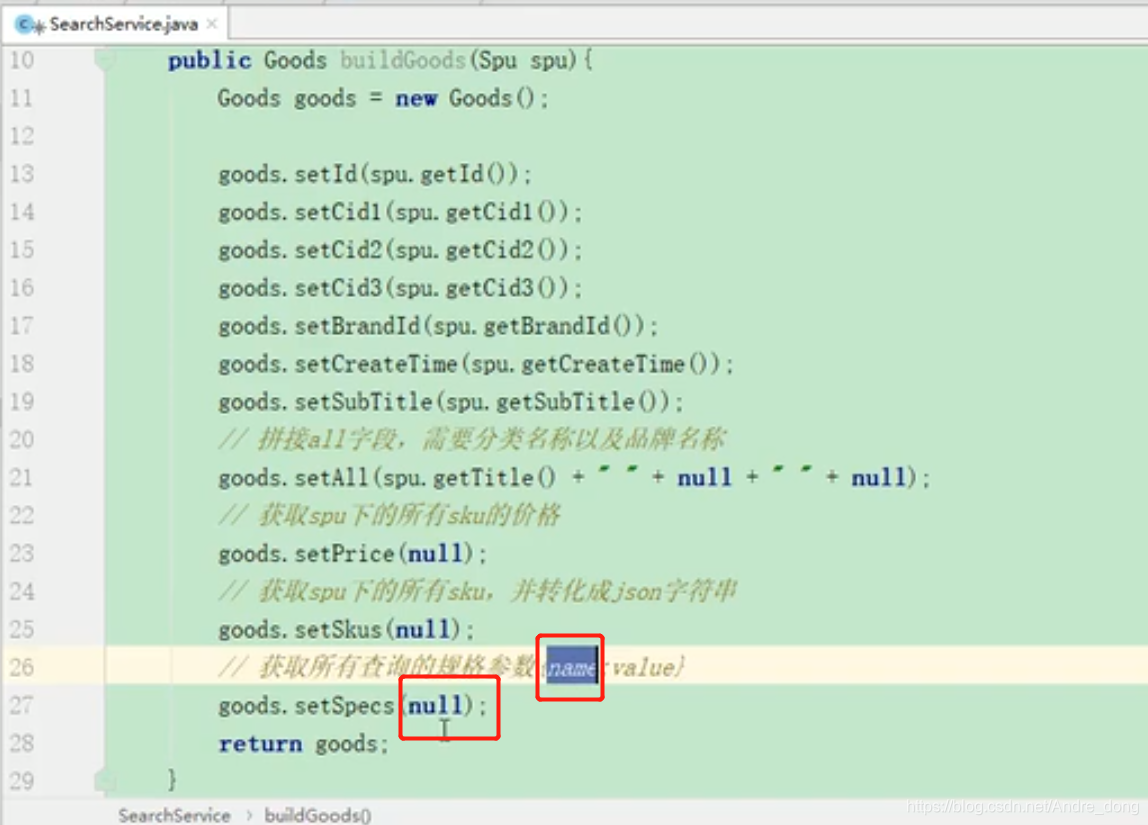Click line number 26 in the gutter
Viewport: 1148px width, 825px height.
tap(22, 667)
